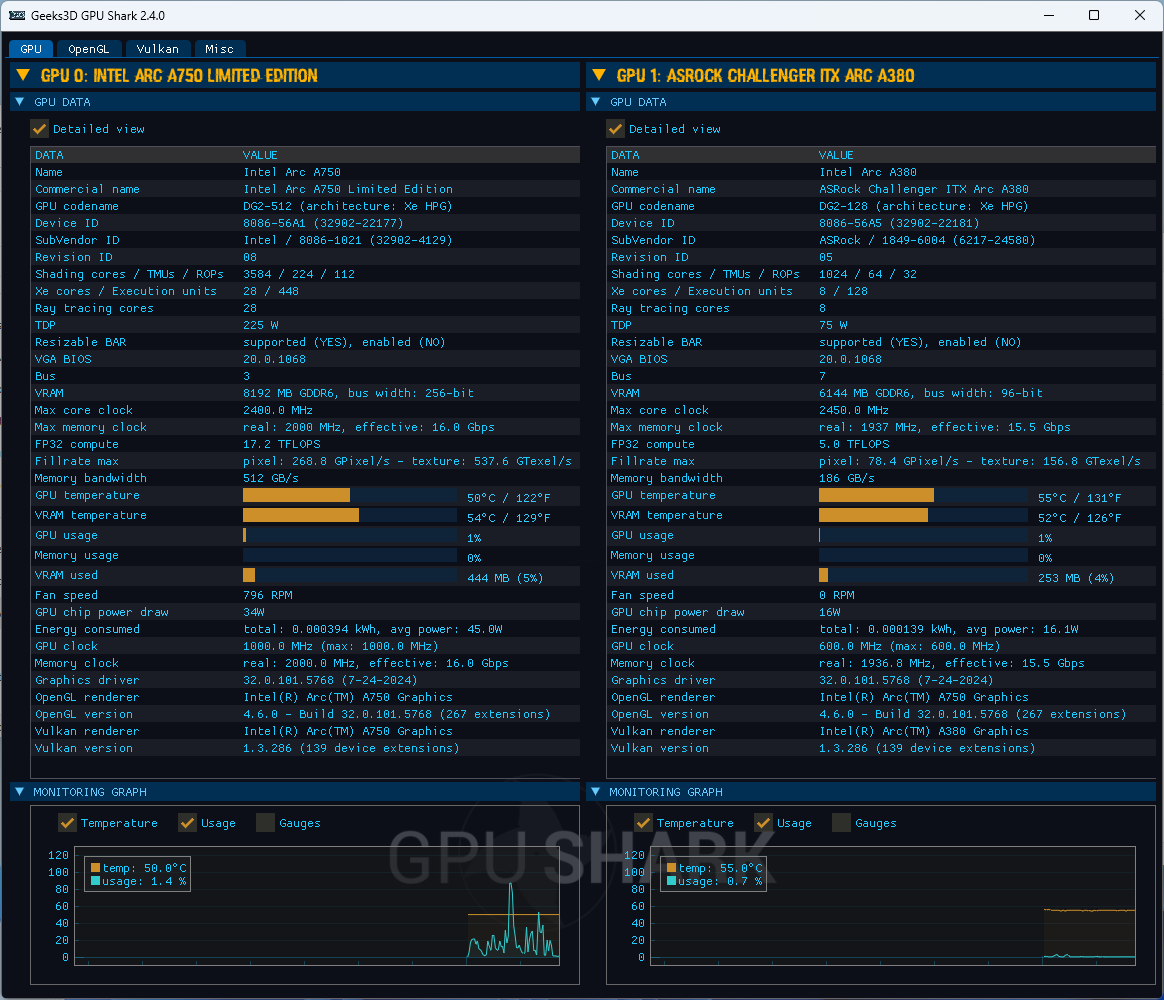Click '2400.0 MHz' max core clock value
Image resolution: width=1164 pixels, height=1000 pixels.
click(278, 411)
